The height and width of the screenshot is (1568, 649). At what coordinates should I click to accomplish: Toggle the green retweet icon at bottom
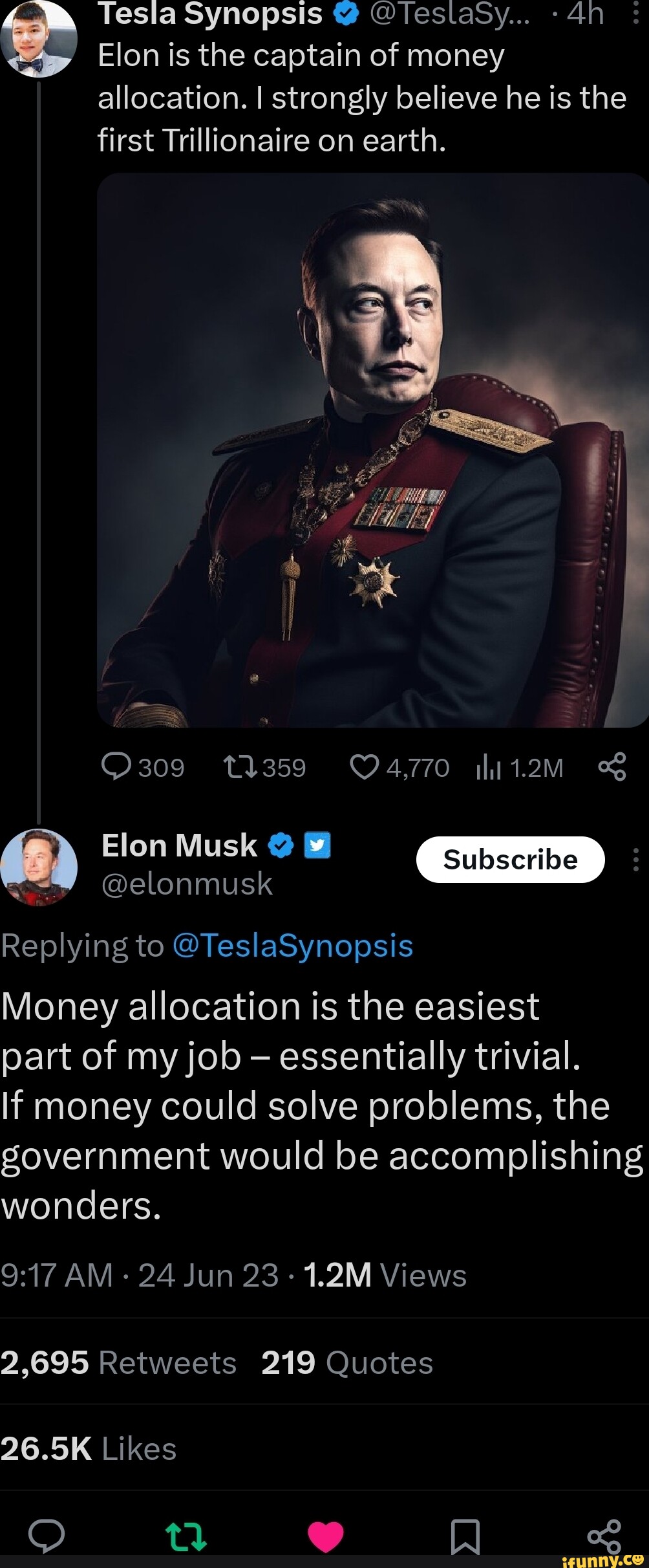186,1537
